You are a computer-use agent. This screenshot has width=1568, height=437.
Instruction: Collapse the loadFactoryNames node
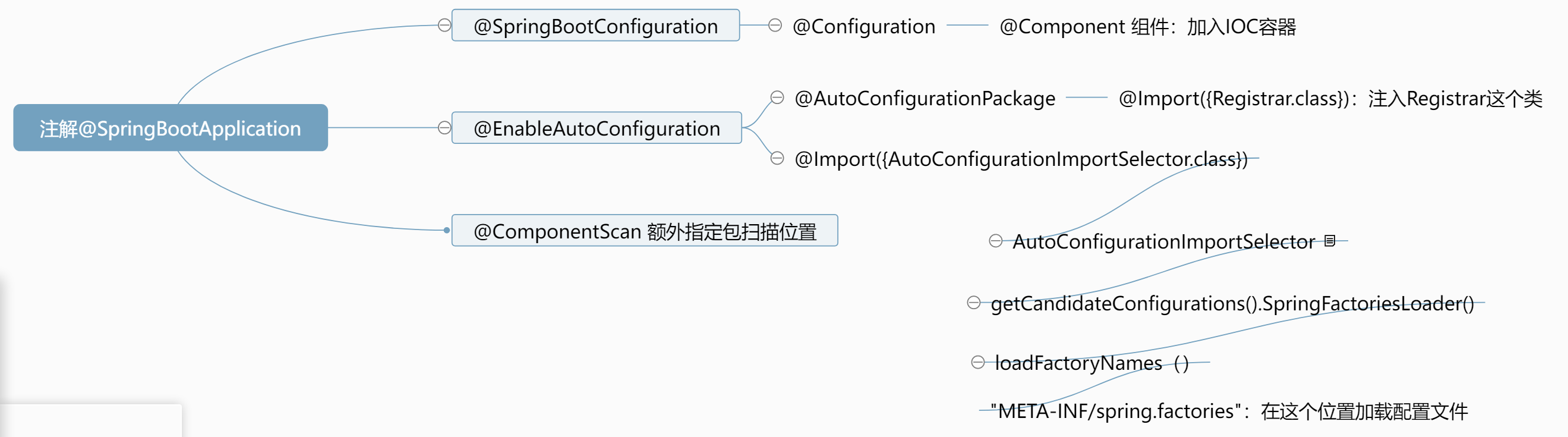tap(978, 363)
